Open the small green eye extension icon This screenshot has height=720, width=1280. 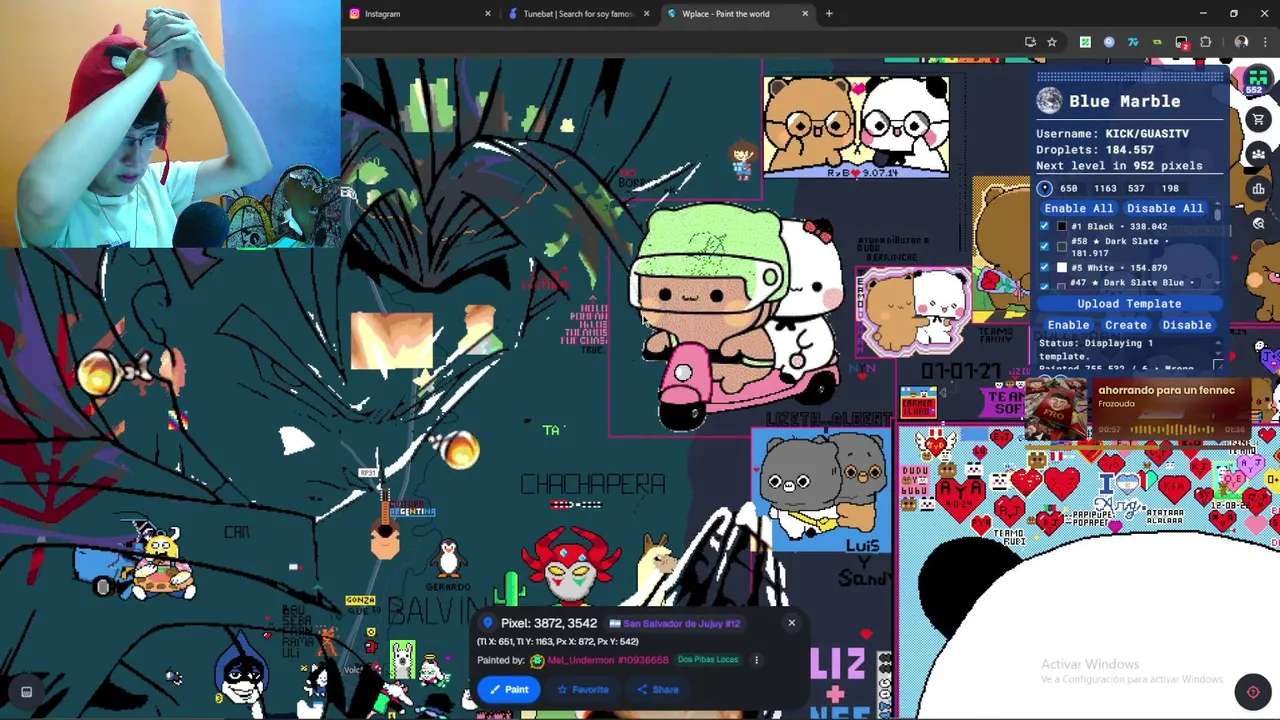point(1157,42)
